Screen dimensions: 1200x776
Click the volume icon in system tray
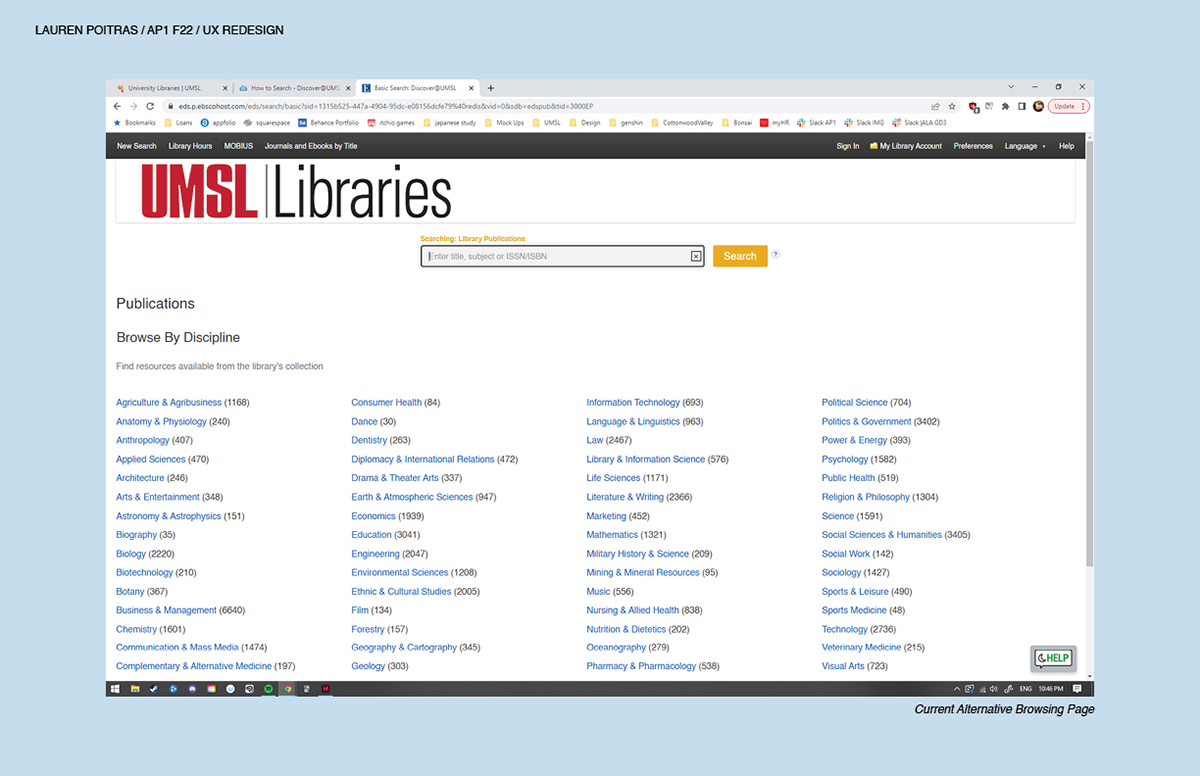tap(994, 689)
